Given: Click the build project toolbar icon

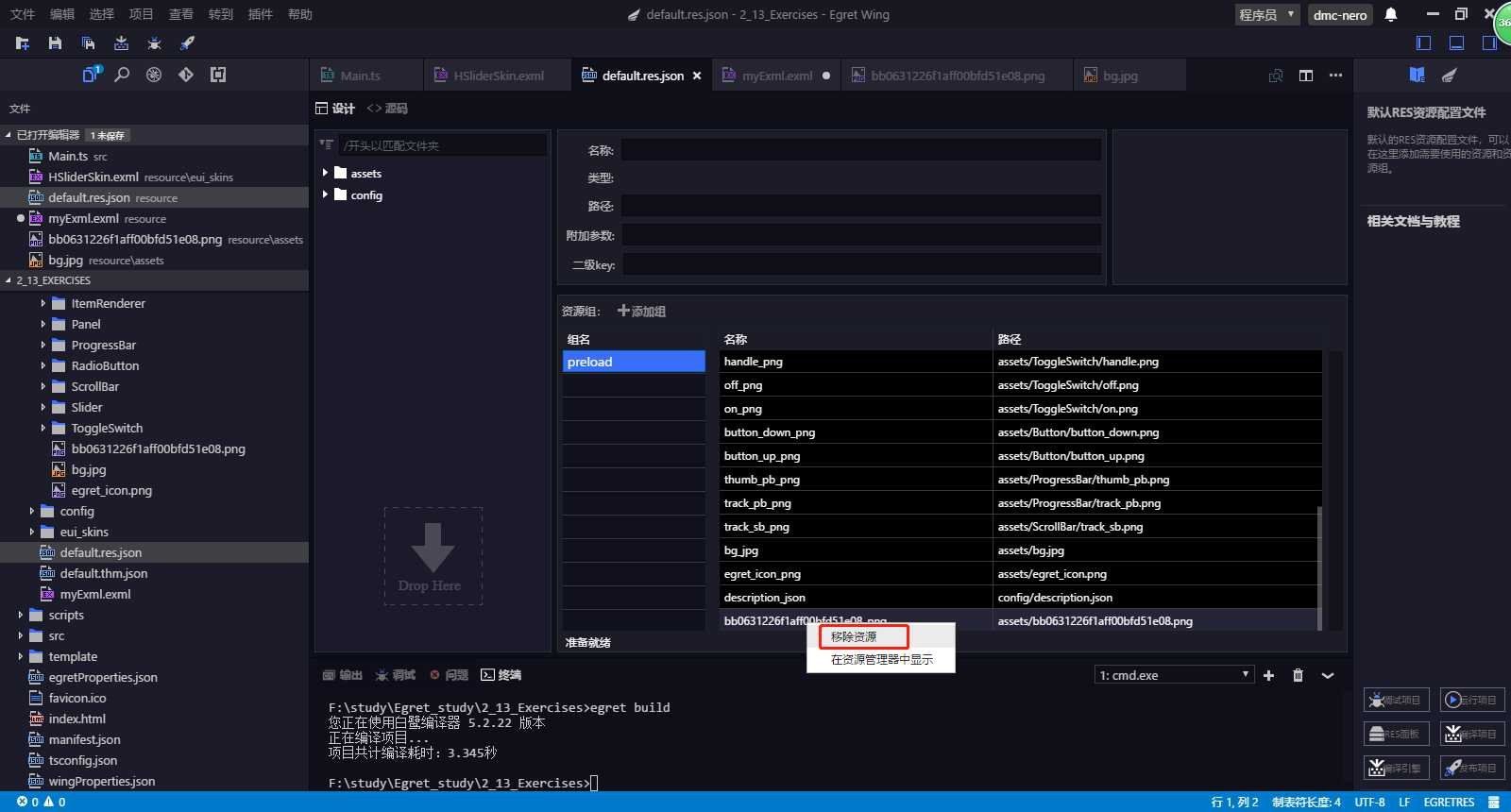Looking at the screenshot, I should [x=121, y=43].
